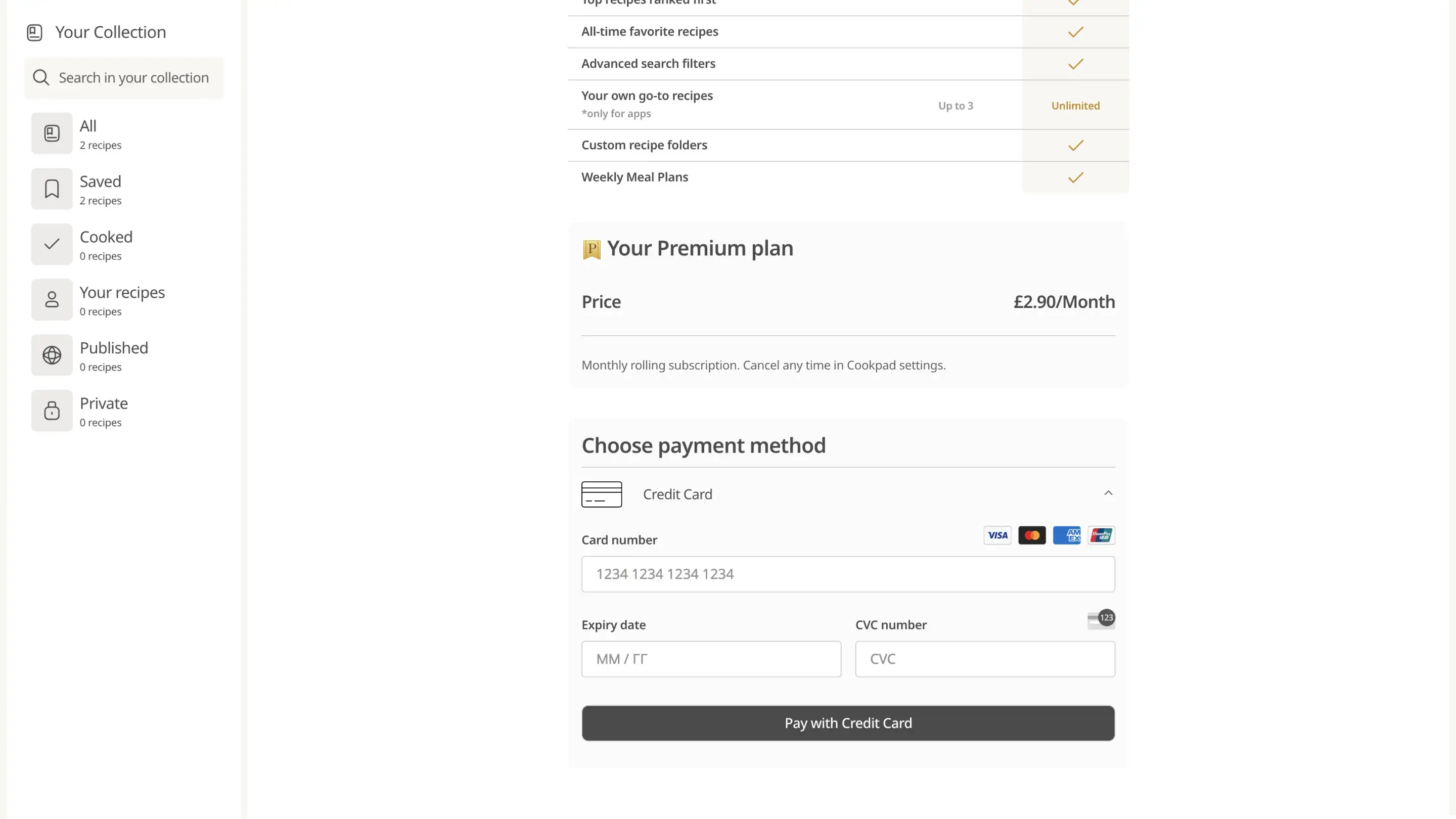
Task: Click the Your Collection book icon
Action: pyautogui.click(x=34, y=32)
